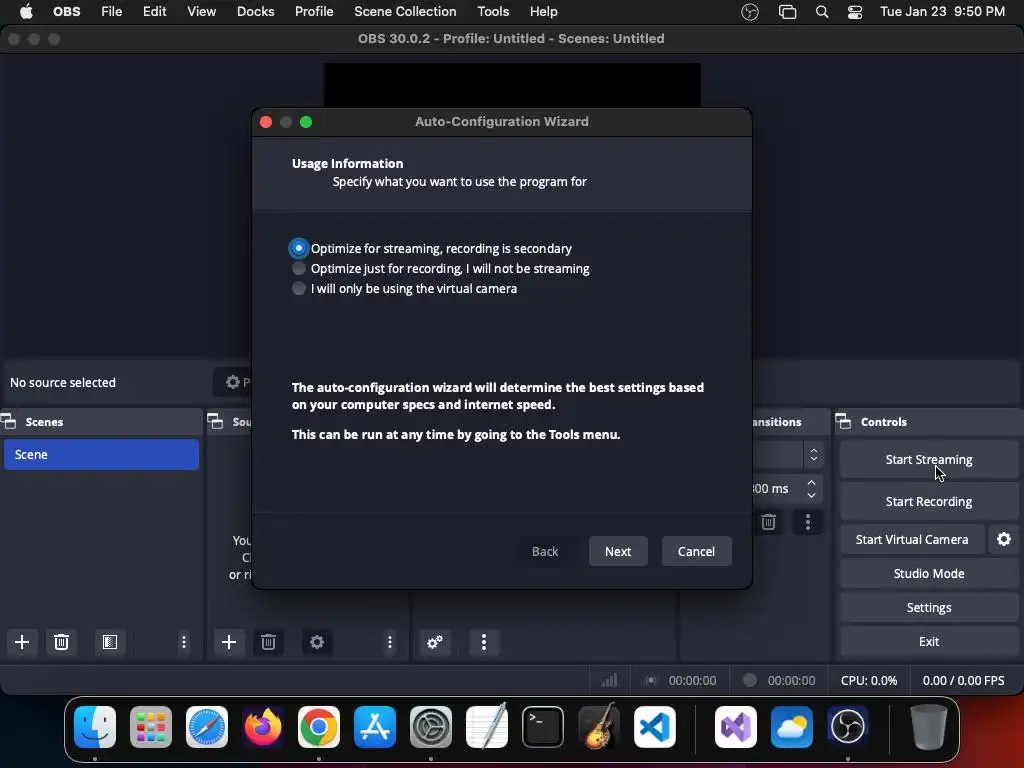The image size is (1024, 768).
Task: Click Next in the Auto-Configuration Wizard
Action: coord(618,551)
